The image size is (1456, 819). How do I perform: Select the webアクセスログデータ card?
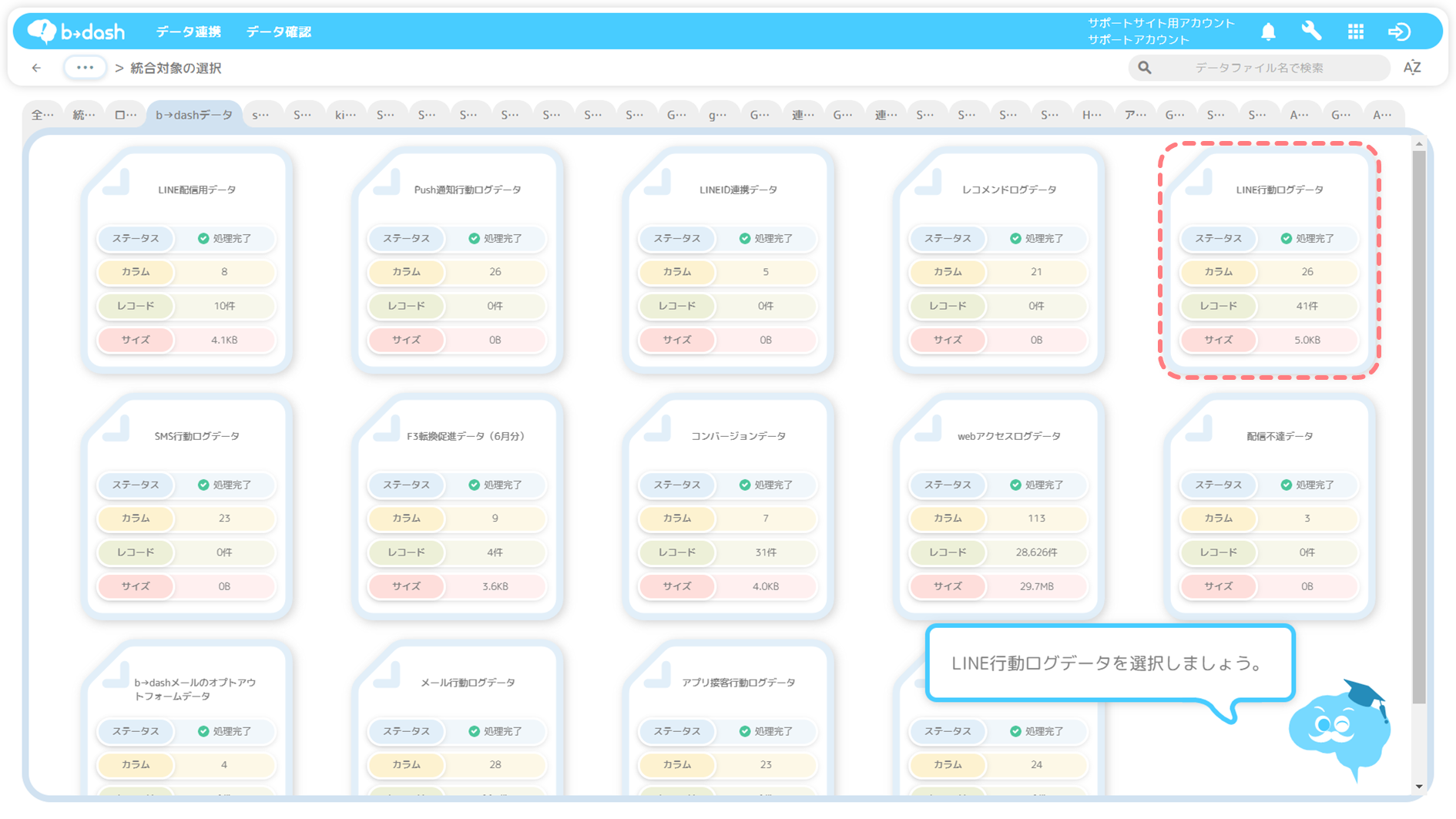[998, 507]
